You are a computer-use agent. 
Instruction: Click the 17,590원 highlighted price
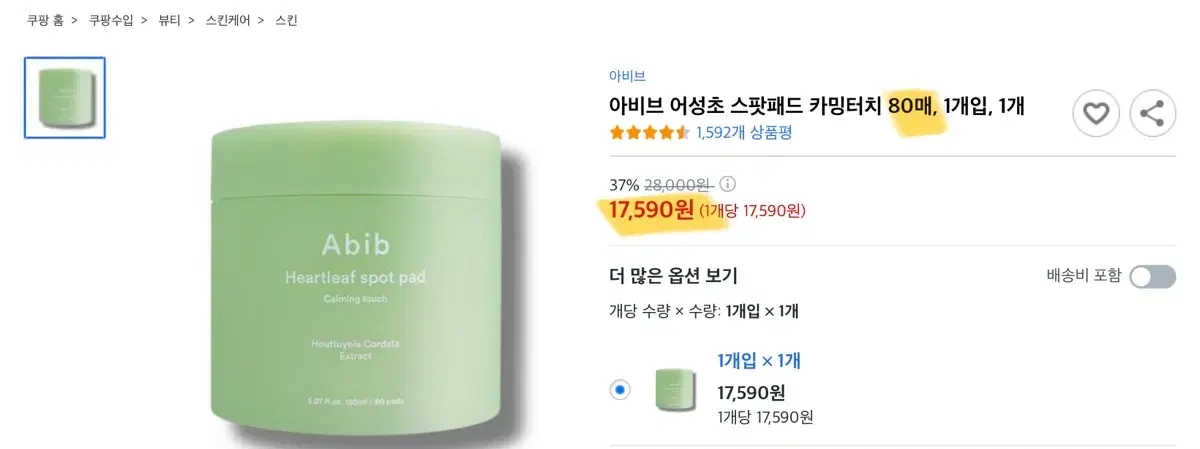point(651,210)
